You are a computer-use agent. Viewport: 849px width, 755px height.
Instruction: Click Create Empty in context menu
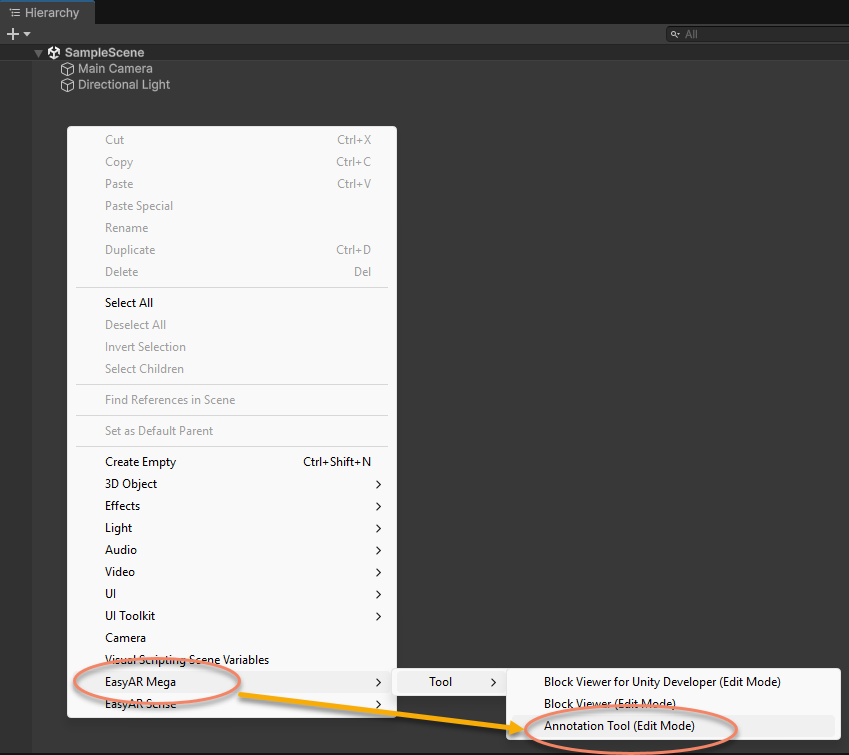[140, 462]
